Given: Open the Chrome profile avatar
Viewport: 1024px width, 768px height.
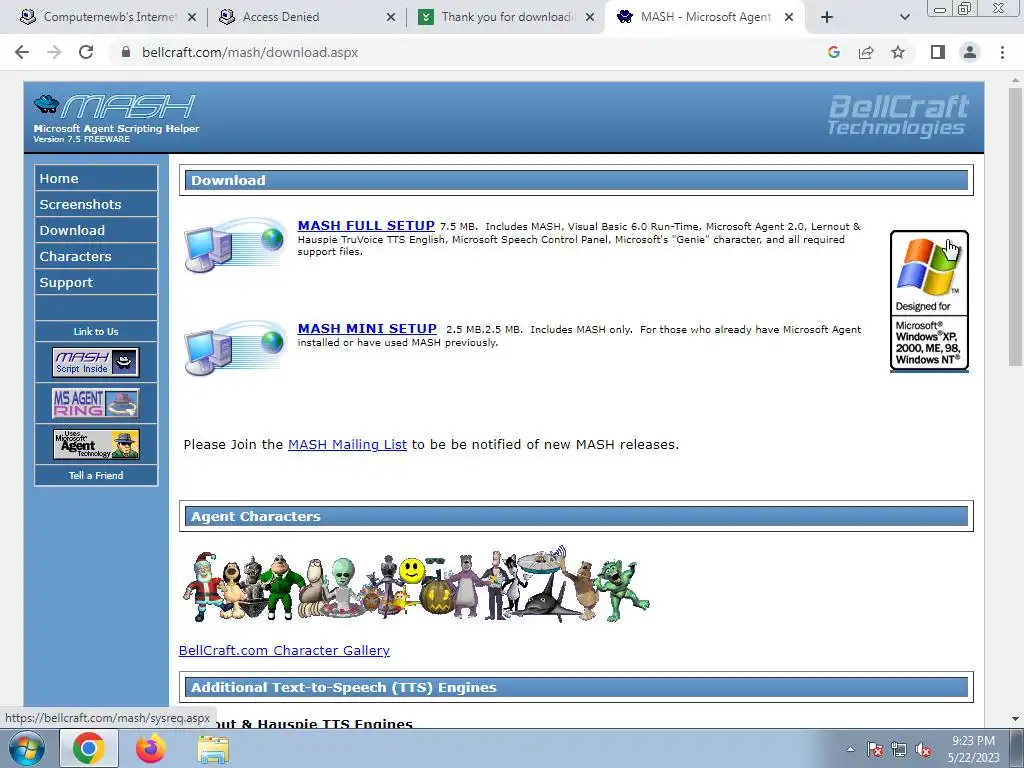Looking at the screenshot, I should coord(970,52).
